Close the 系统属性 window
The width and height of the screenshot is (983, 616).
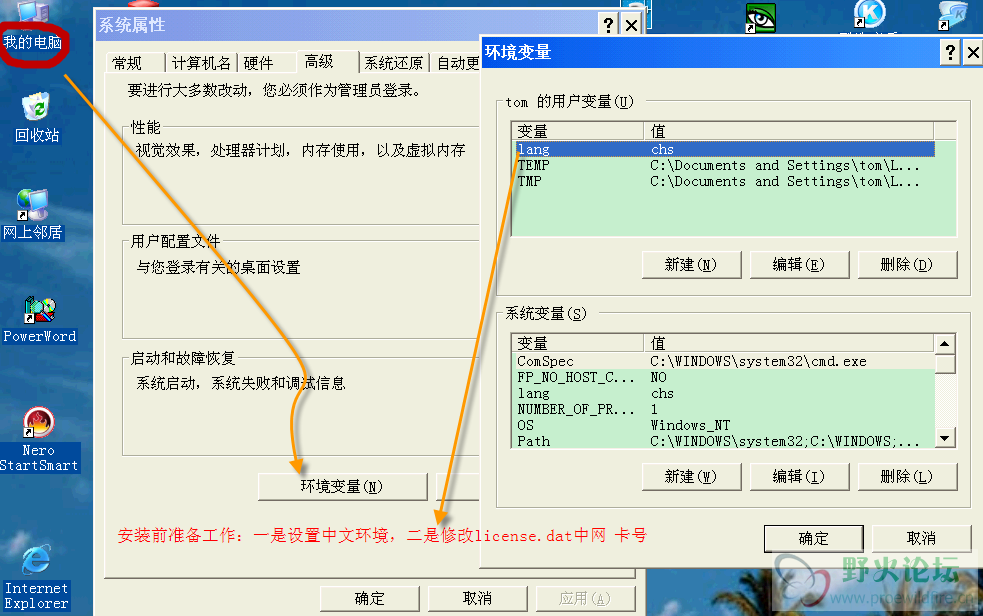pyautogui.click(x=631, y=25)
